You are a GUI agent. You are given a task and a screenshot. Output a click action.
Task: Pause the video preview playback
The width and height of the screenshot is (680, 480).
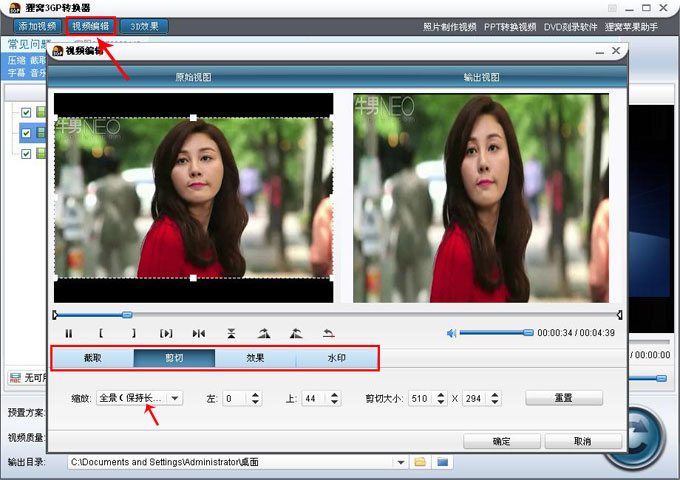69,333
